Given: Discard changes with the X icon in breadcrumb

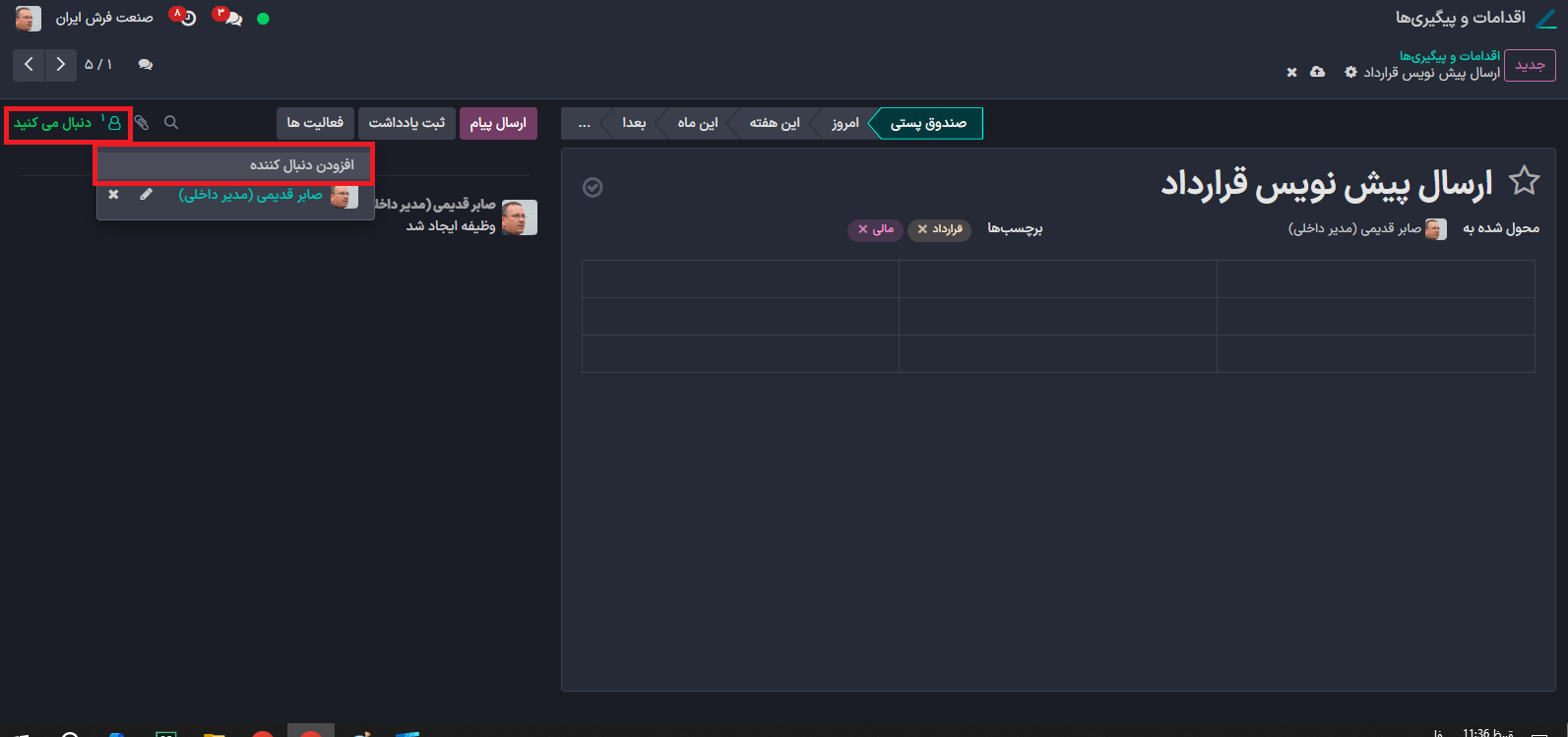Looking at the screenshot, I should [x=1291, y=73].
